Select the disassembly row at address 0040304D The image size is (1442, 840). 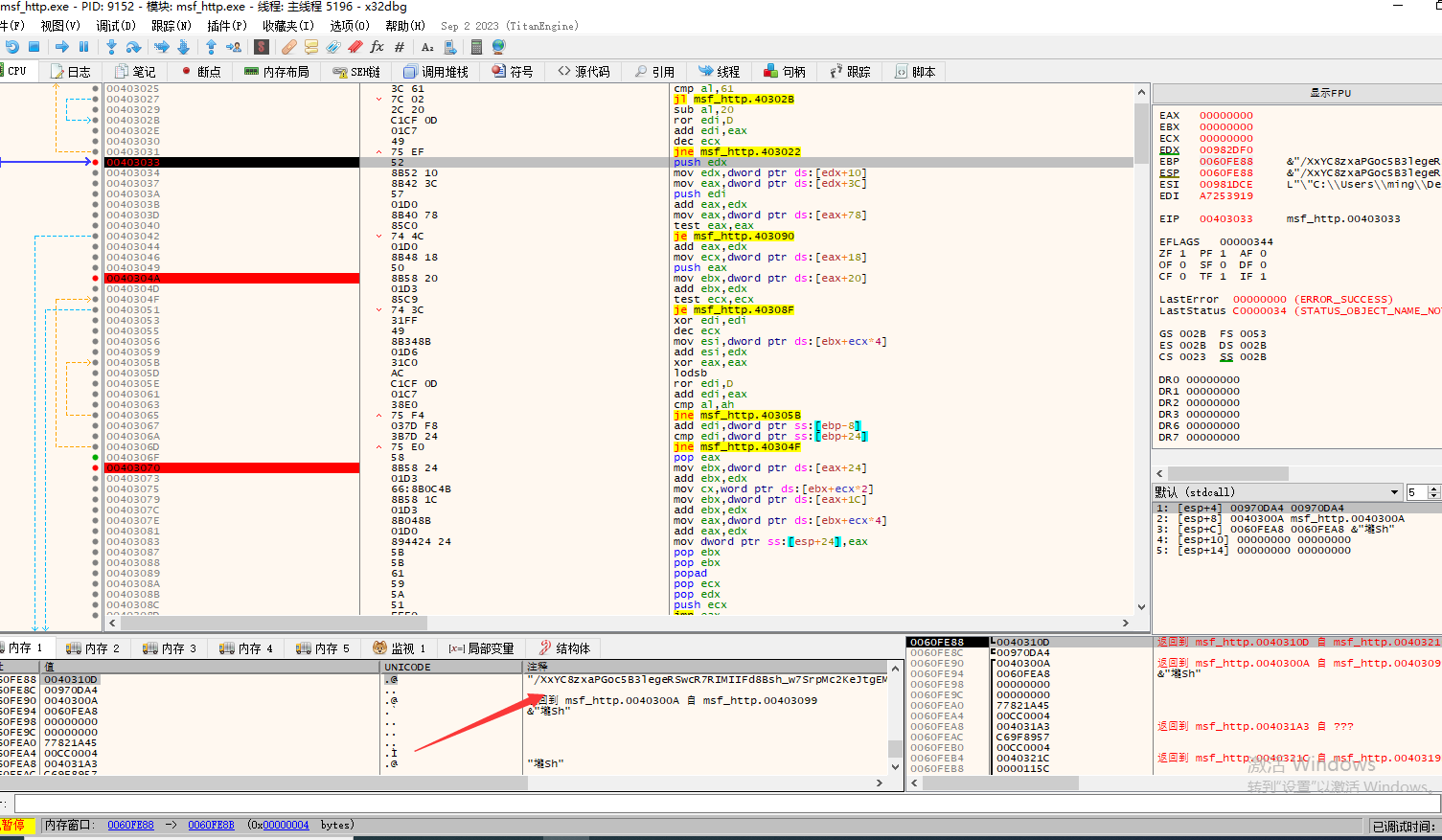click(619, 289)
